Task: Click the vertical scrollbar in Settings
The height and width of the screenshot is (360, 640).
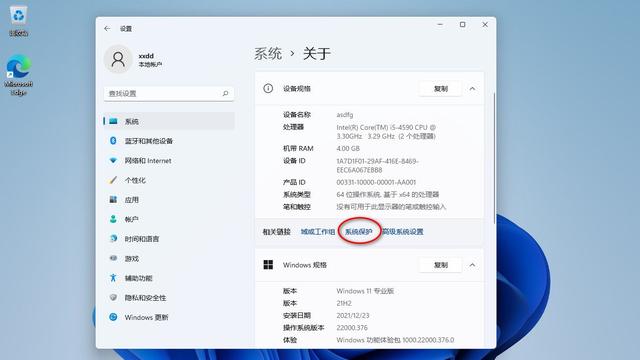Action: coord(494,158)
